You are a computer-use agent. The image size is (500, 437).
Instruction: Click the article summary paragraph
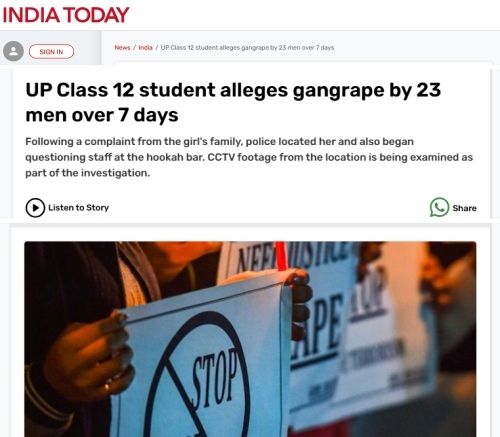(249, 157)
